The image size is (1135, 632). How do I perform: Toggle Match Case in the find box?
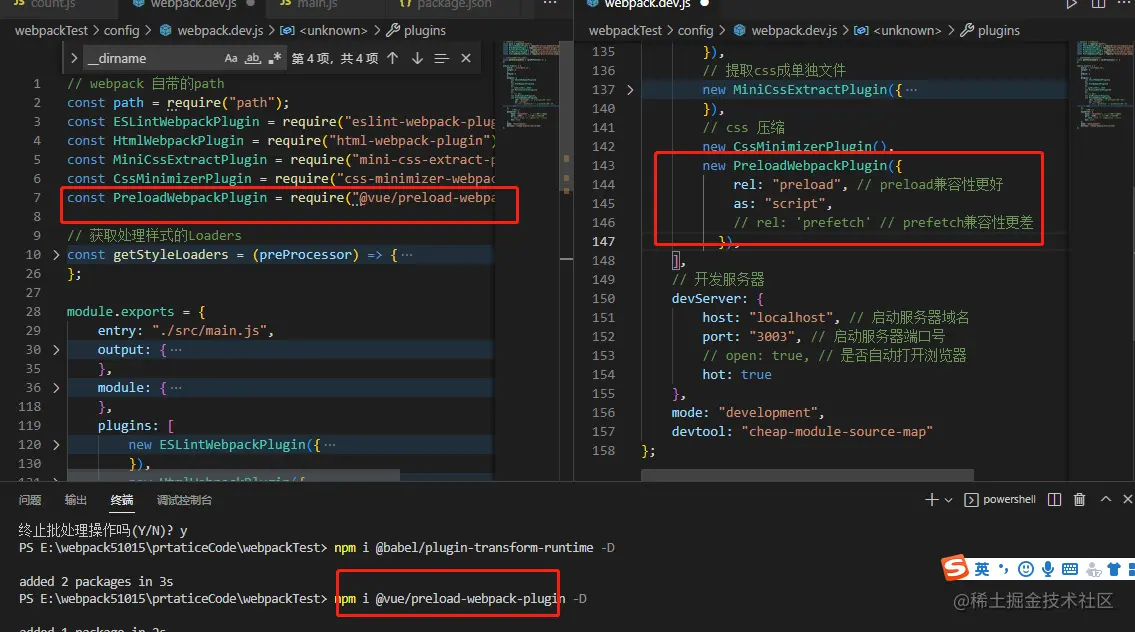coord(231,59)
